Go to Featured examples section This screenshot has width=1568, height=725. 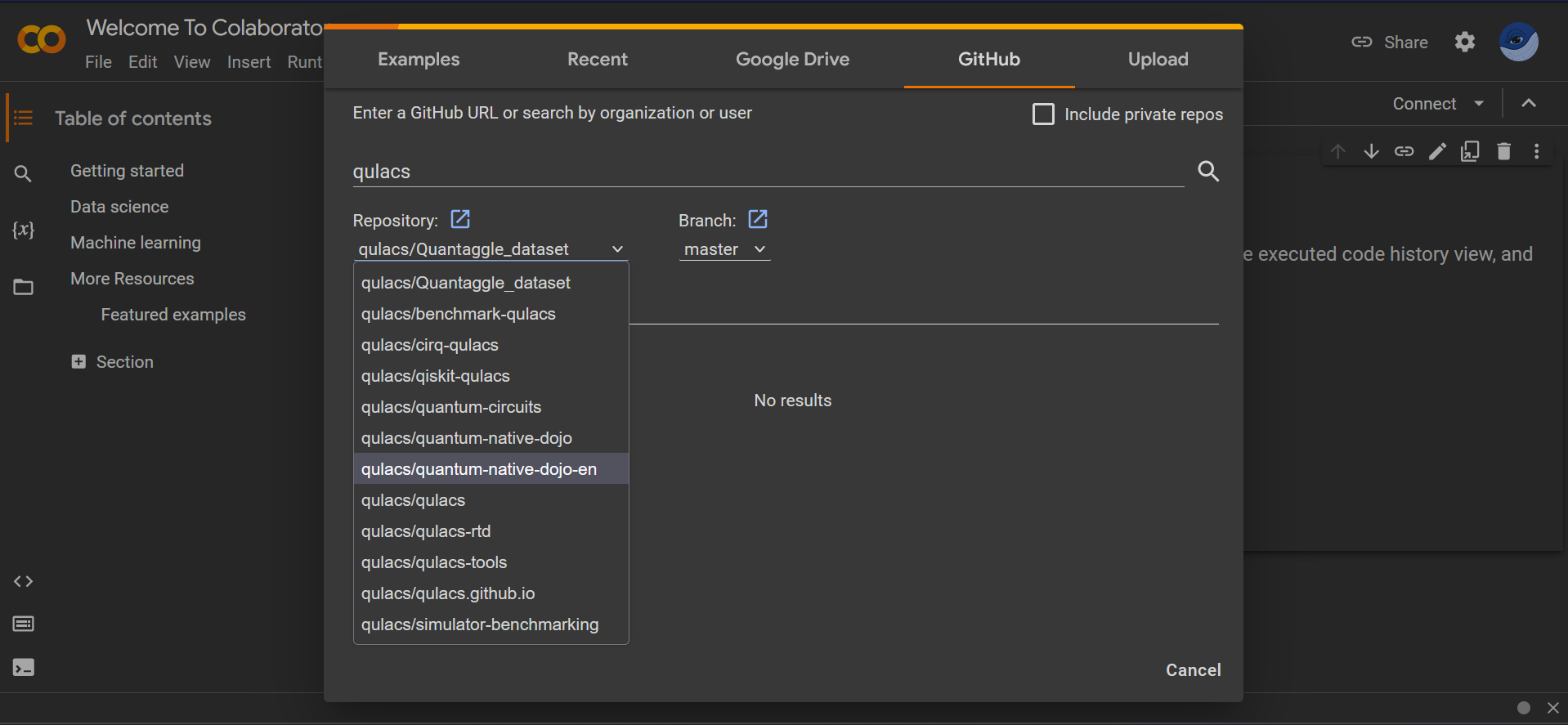[173, 315]
